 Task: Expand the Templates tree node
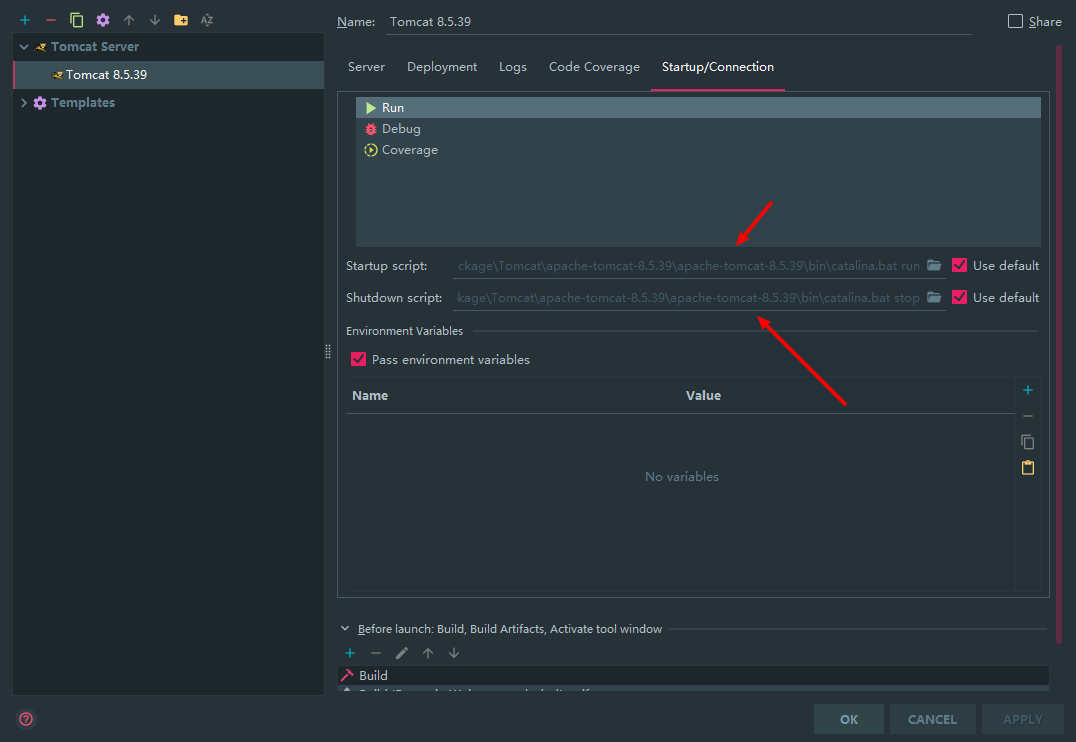tap(24, 103)
